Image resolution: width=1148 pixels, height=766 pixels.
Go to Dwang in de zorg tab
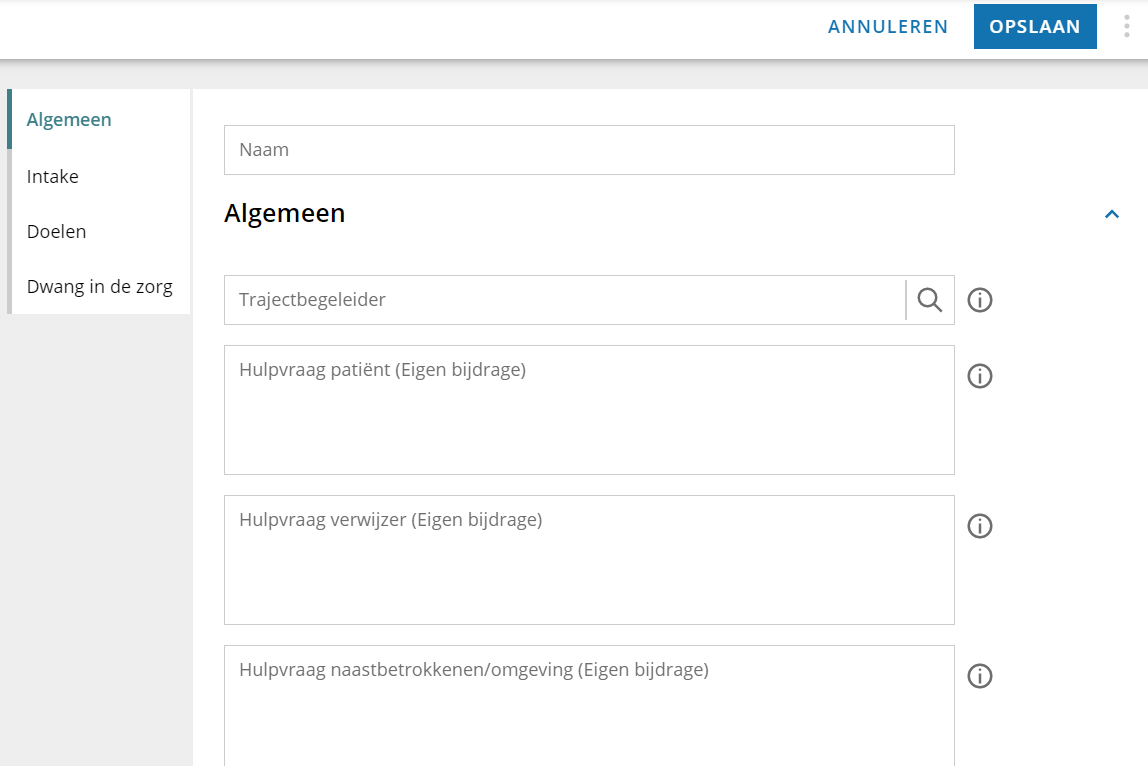(100, 286)
